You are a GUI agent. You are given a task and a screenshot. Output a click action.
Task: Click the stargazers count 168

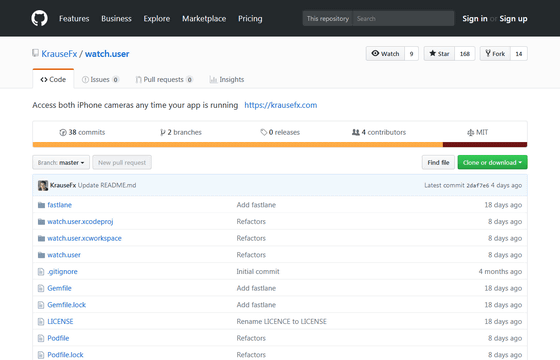(x=465, y=54)
